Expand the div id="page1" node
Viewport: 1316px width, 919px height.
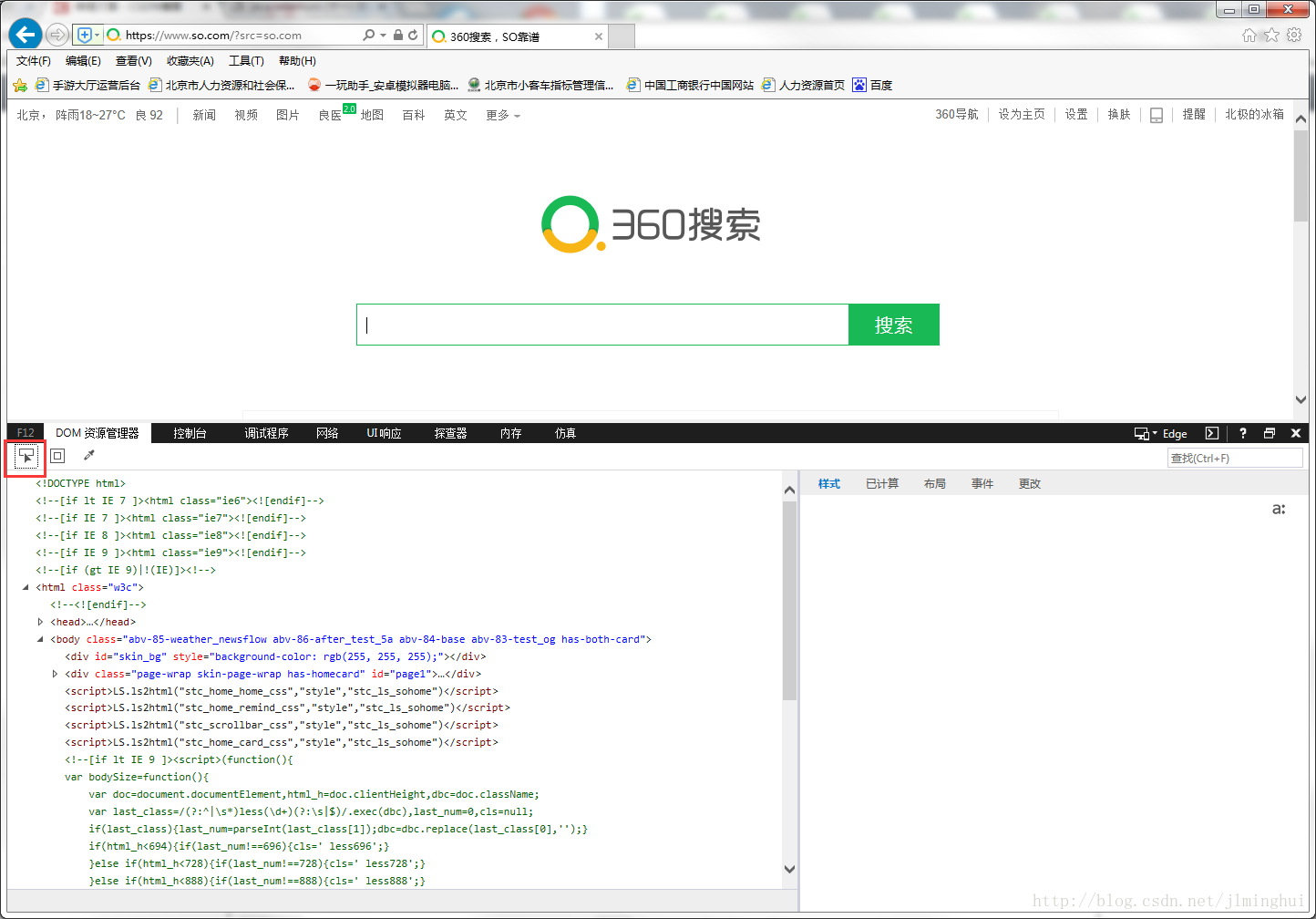(x=55, y=675)
